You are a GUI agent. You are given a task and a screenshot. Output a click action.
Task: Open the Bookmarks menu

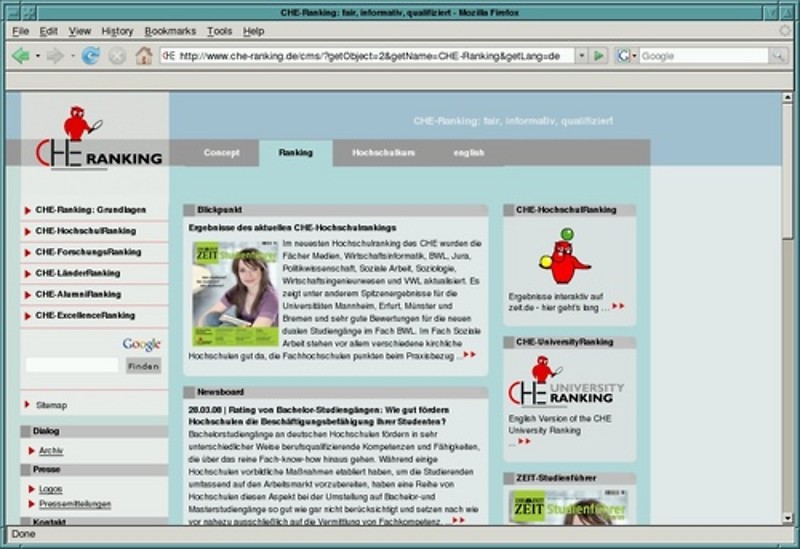[170, 31]
